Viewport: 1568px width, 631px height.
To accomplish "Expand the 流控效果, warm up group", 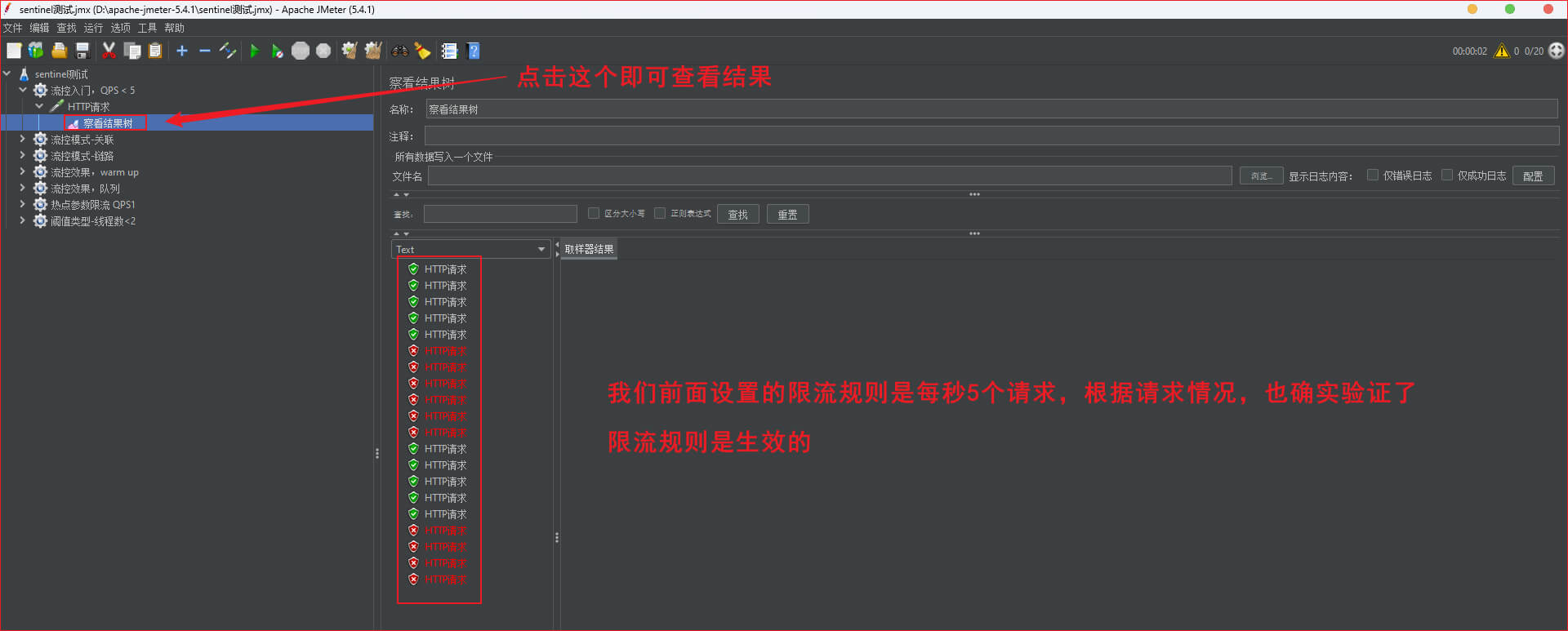I will click(23, 171).
